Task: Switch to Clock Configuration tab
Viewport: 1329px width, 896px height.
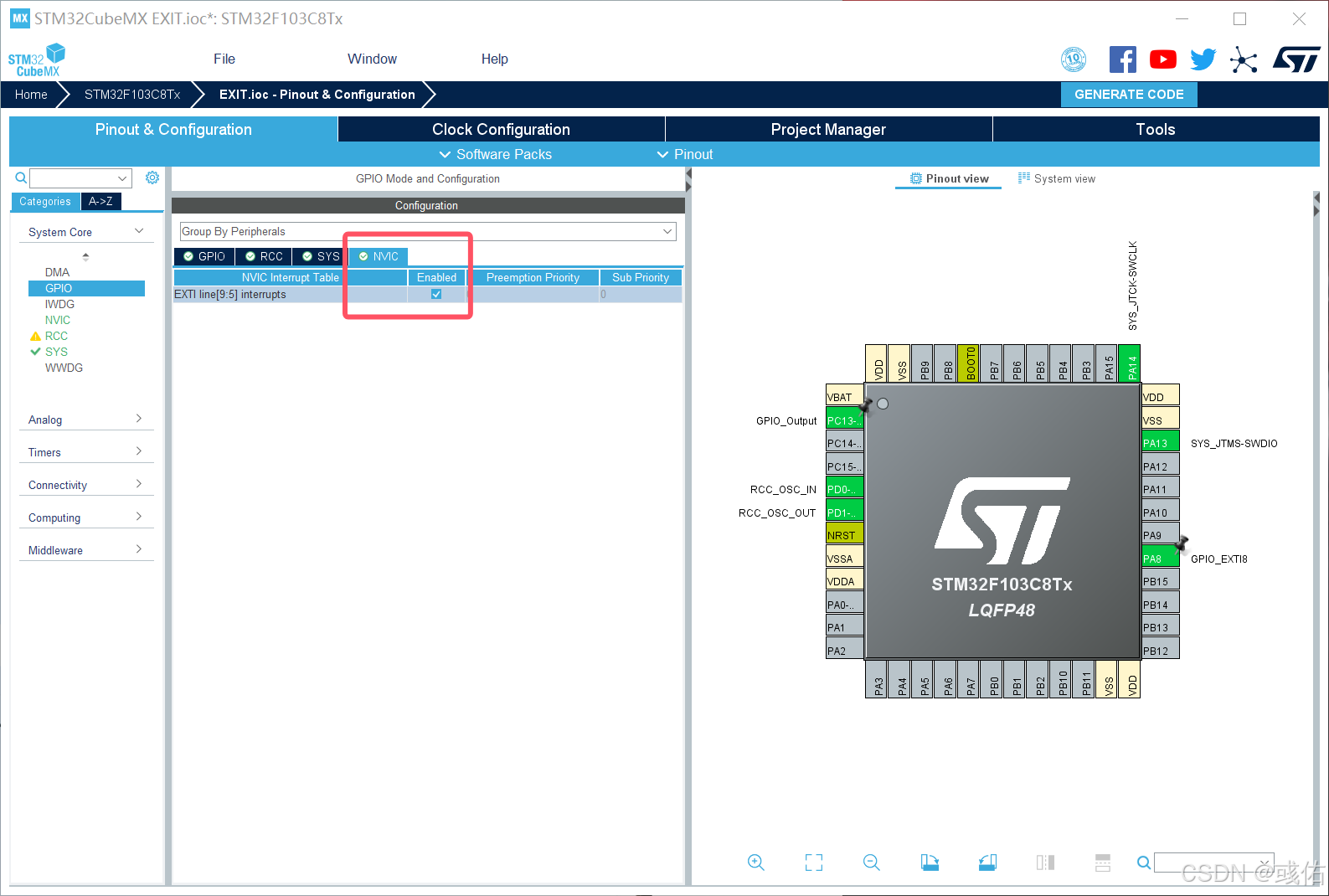Action: coord(501,129)
